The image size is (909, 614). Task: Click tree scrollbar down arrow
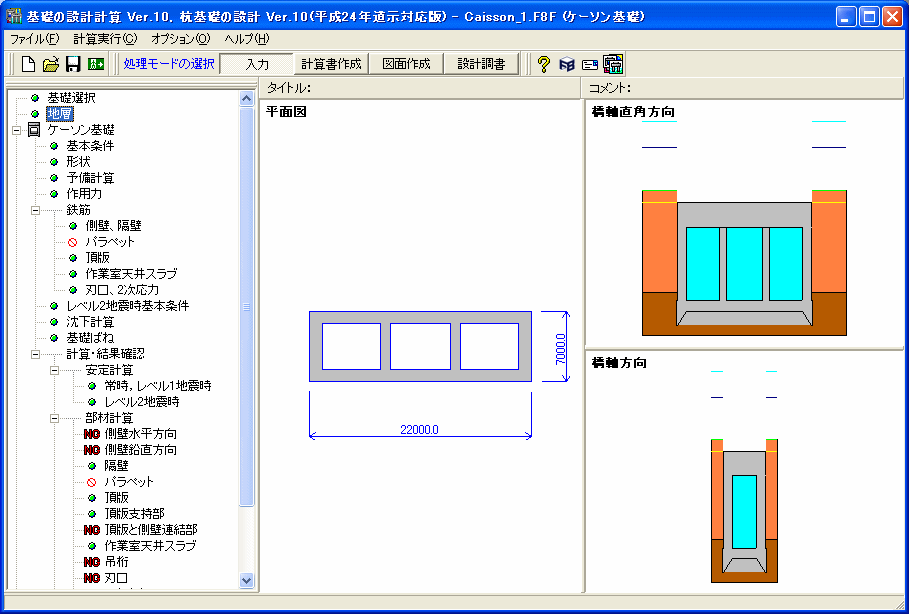point(246,580)
